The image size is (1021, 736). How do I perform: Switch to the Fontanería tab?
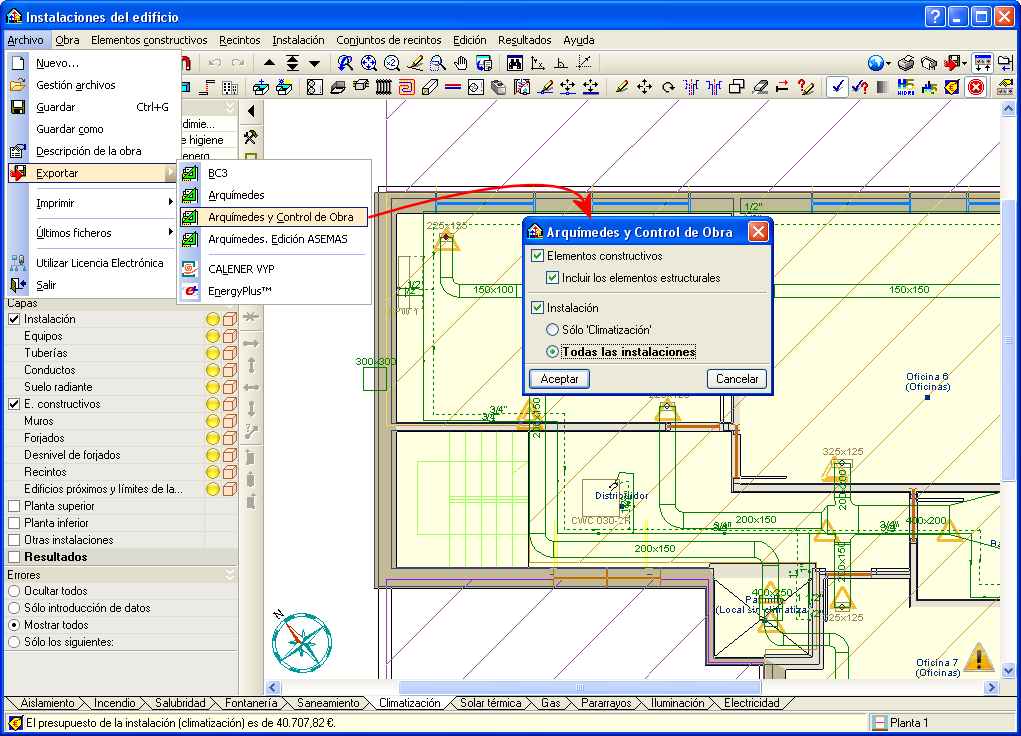(x=244, y=703)
